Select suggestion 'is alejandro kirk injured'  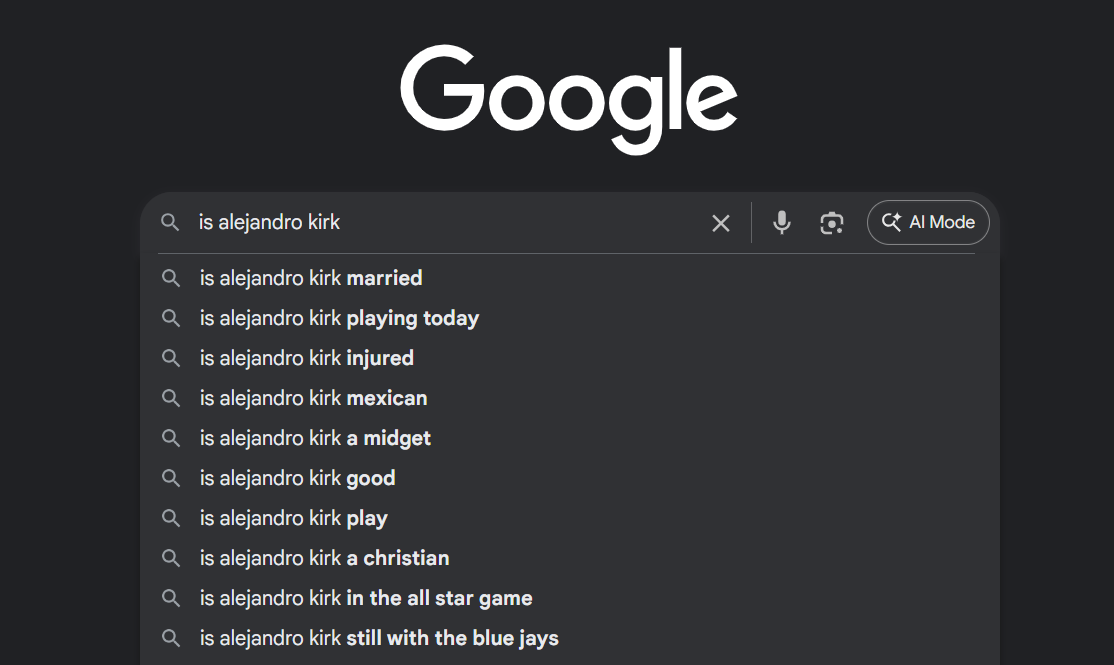coord(570,358)
